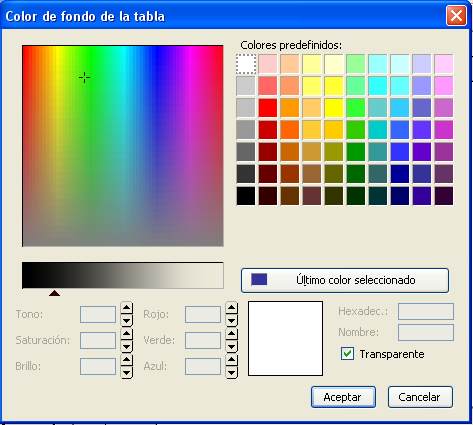Select the bright magenta swatch in fourth row
Viewport: 473px width, 425px height.
[x=444, y=130]
